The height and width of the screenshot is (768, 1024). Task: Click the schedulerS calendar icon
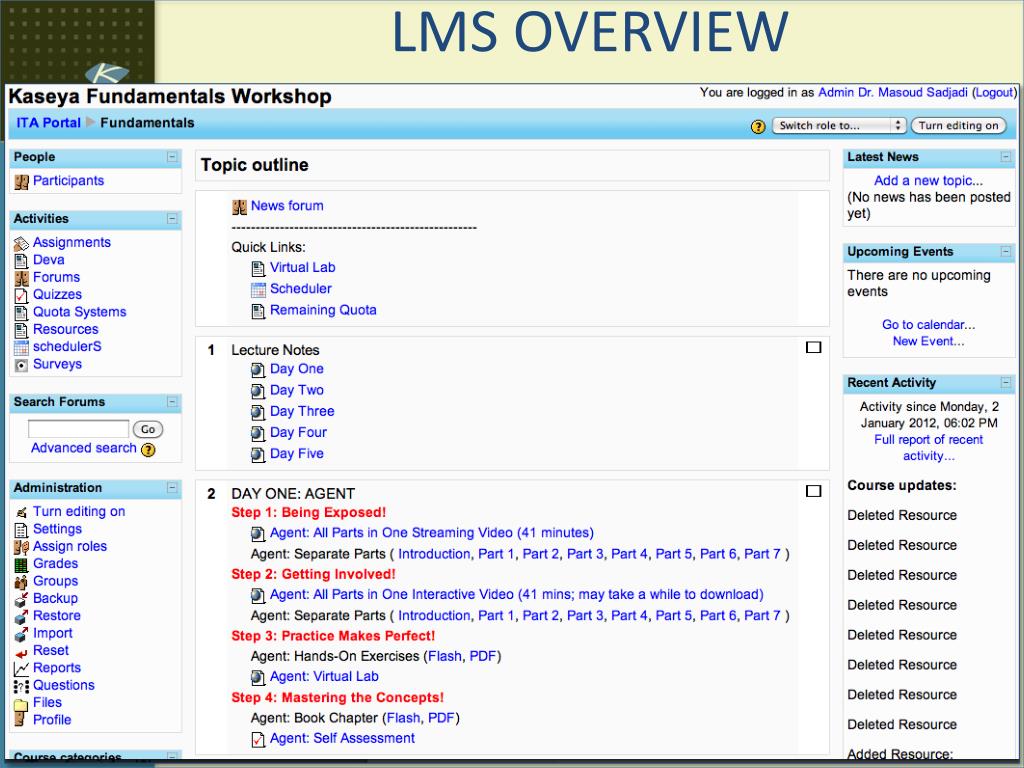[x=22, y=347]
